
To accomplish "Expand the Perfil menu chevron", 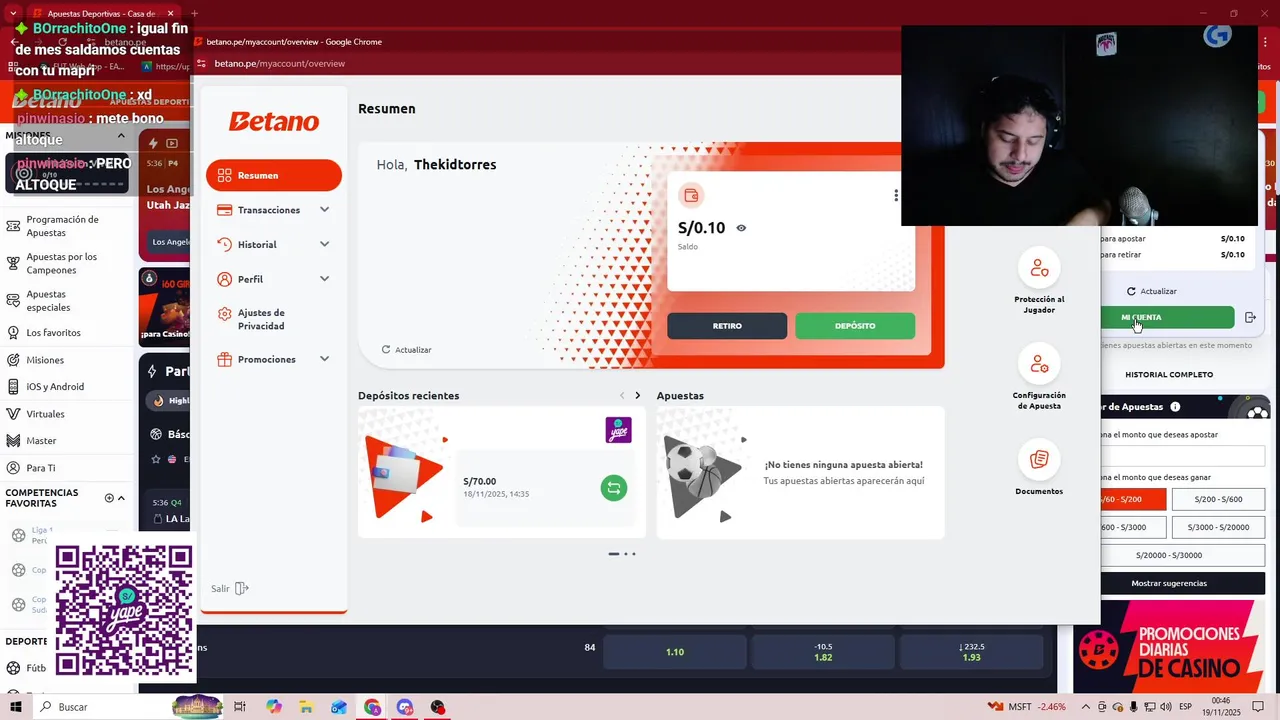I will click(324, 279).
